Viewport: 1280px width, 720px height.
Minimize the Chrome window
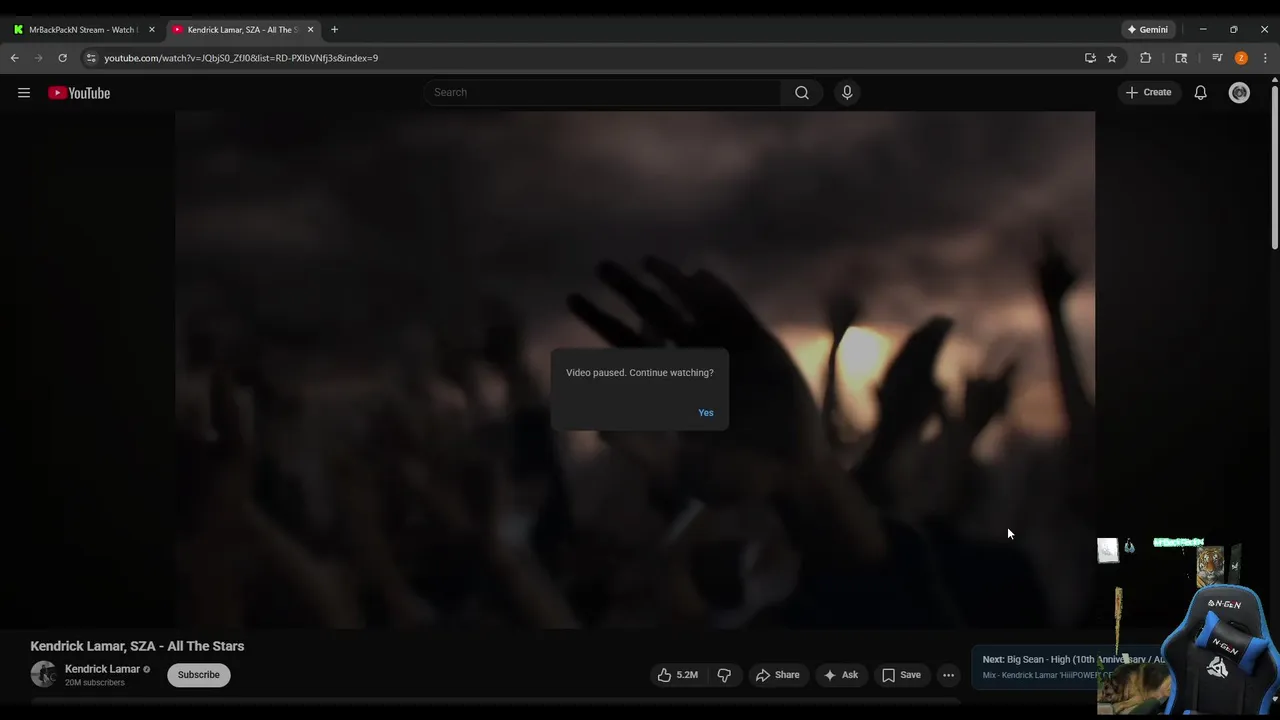click(x=1203, y=30)
